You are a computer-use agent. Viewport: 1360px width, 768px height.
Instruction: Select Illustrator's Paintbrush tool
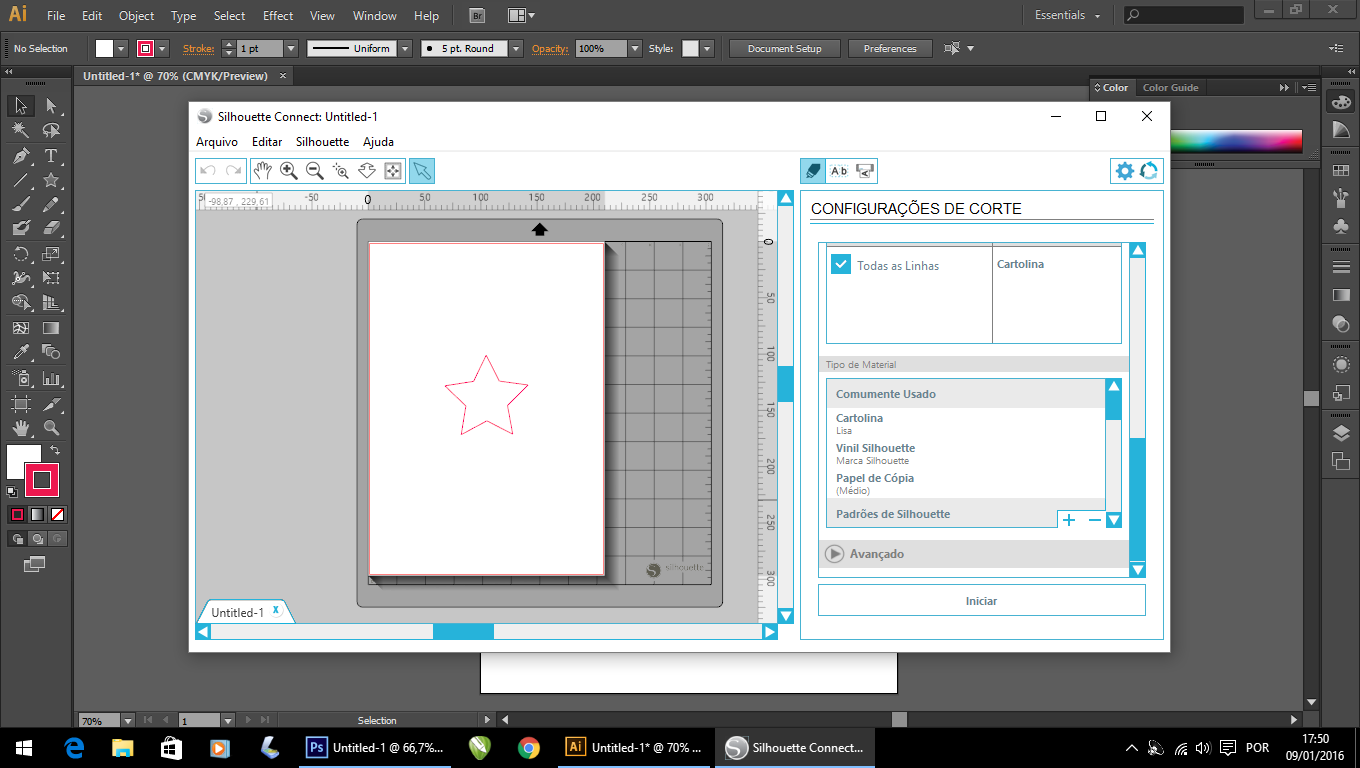pyautogui.click(x=20, y=204)
